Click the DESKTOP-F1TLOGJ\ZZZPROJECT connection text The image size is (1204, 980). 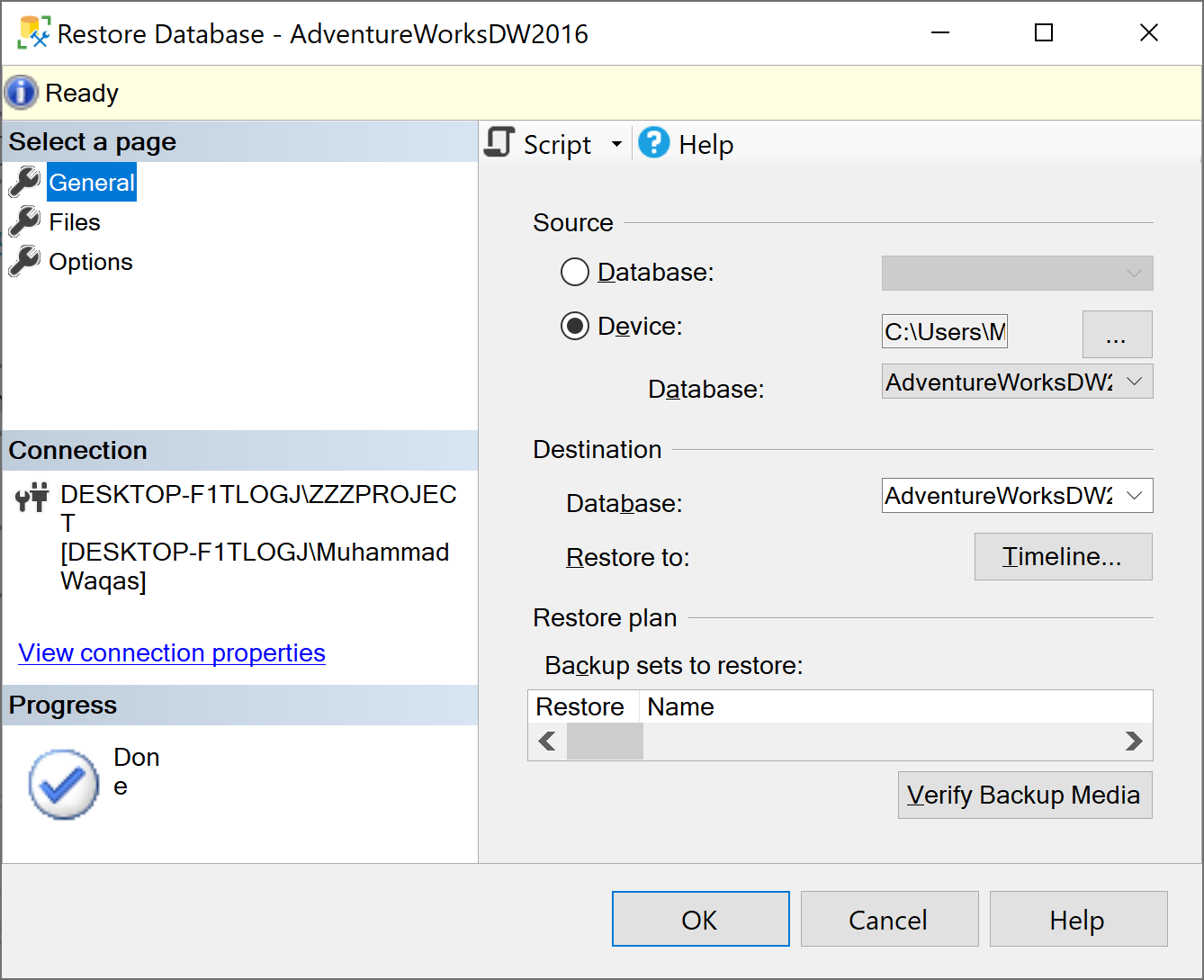click(258, 508)
